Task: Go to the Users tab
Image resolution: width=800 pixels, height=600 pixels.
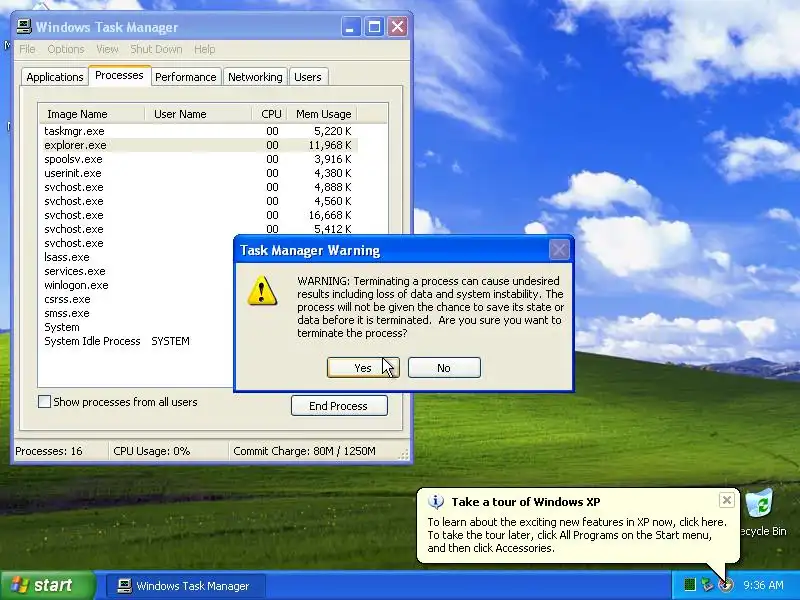Action: [x=308, y=77]
